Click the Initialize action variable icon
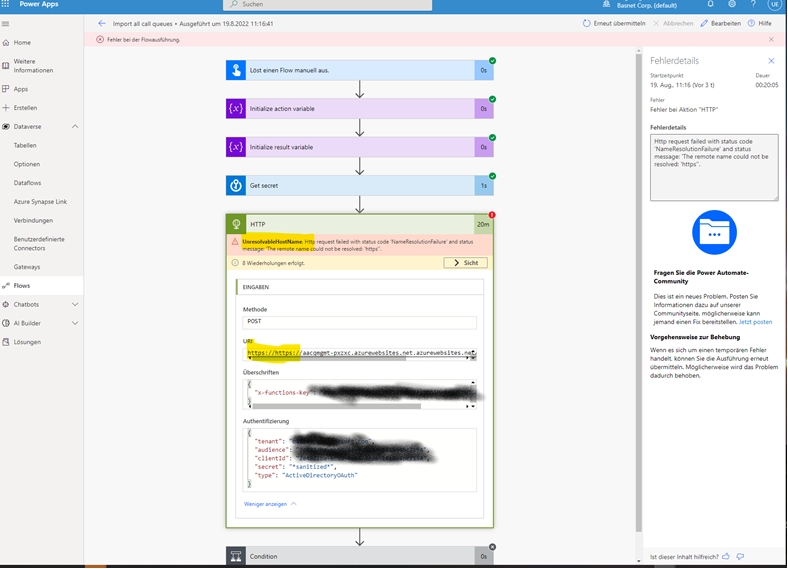The height and width of the screenshot is (569, 788). pyautogui.click(x=236, y=109)
